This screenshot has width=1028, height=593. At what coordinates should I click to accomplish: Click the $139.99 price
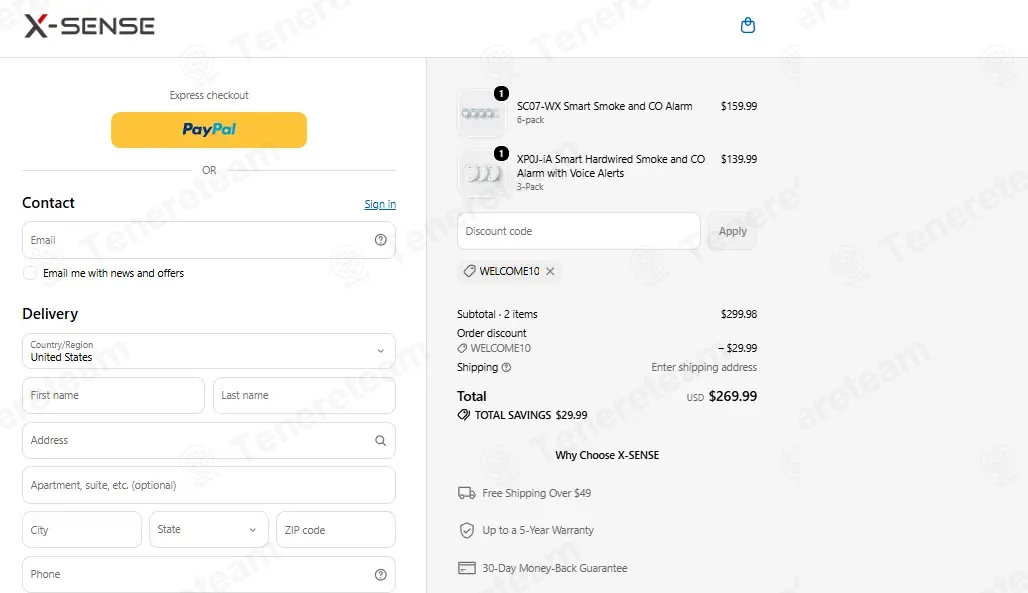(739, 159)
